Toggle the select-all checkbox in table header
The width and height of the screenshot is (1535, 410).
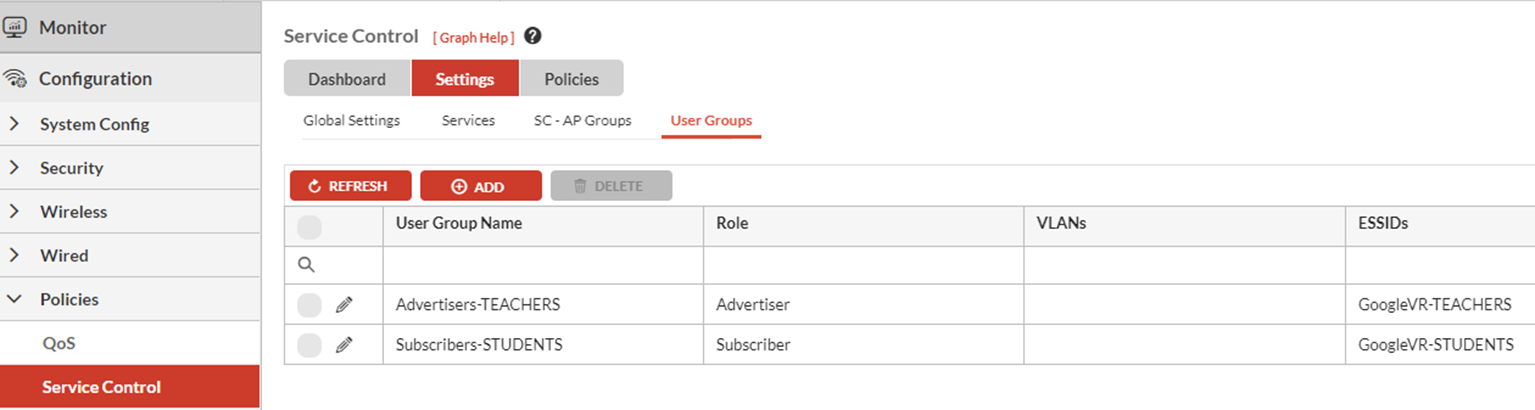point(310,227)
